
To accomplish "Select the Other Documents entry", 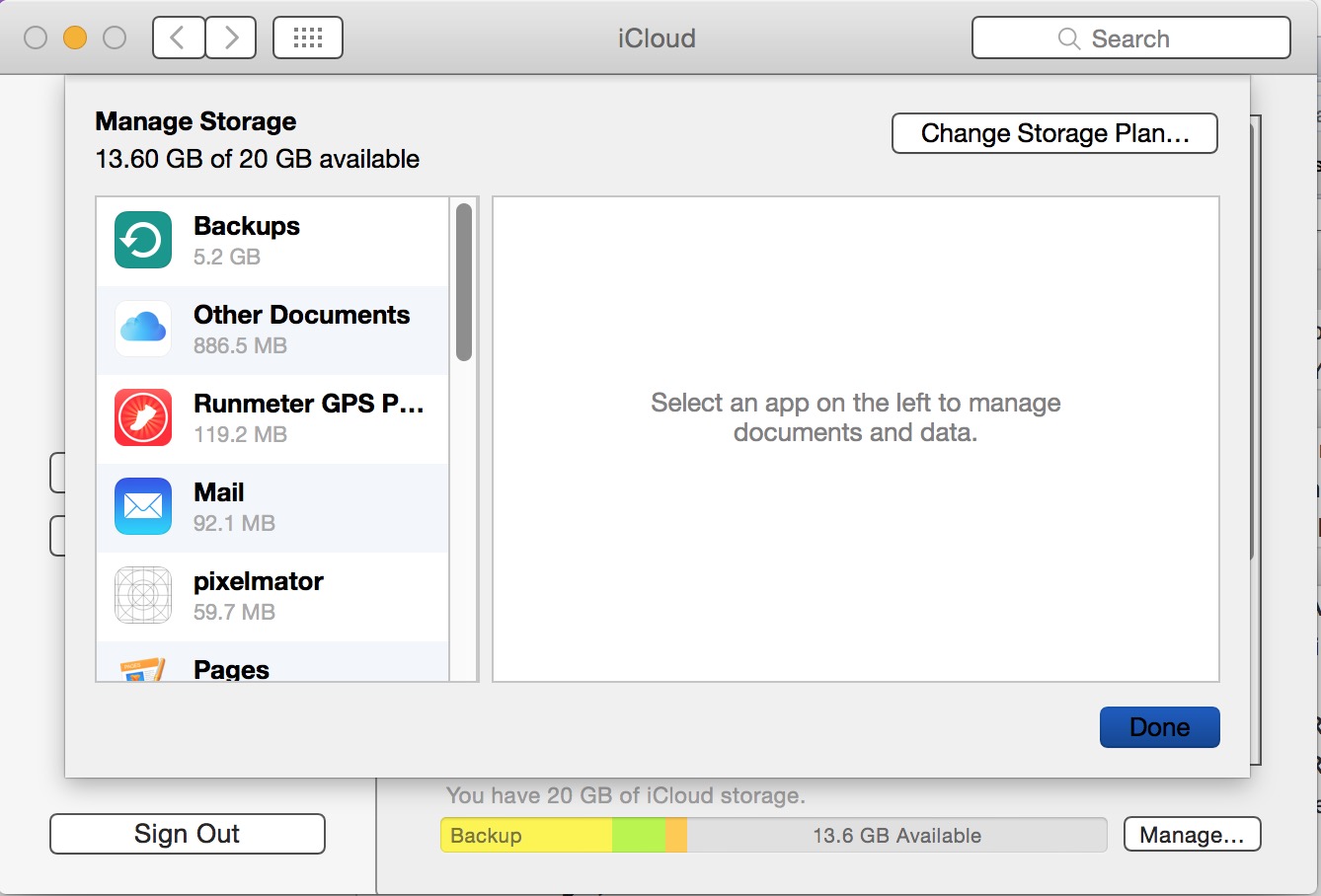I will (272, 331).
